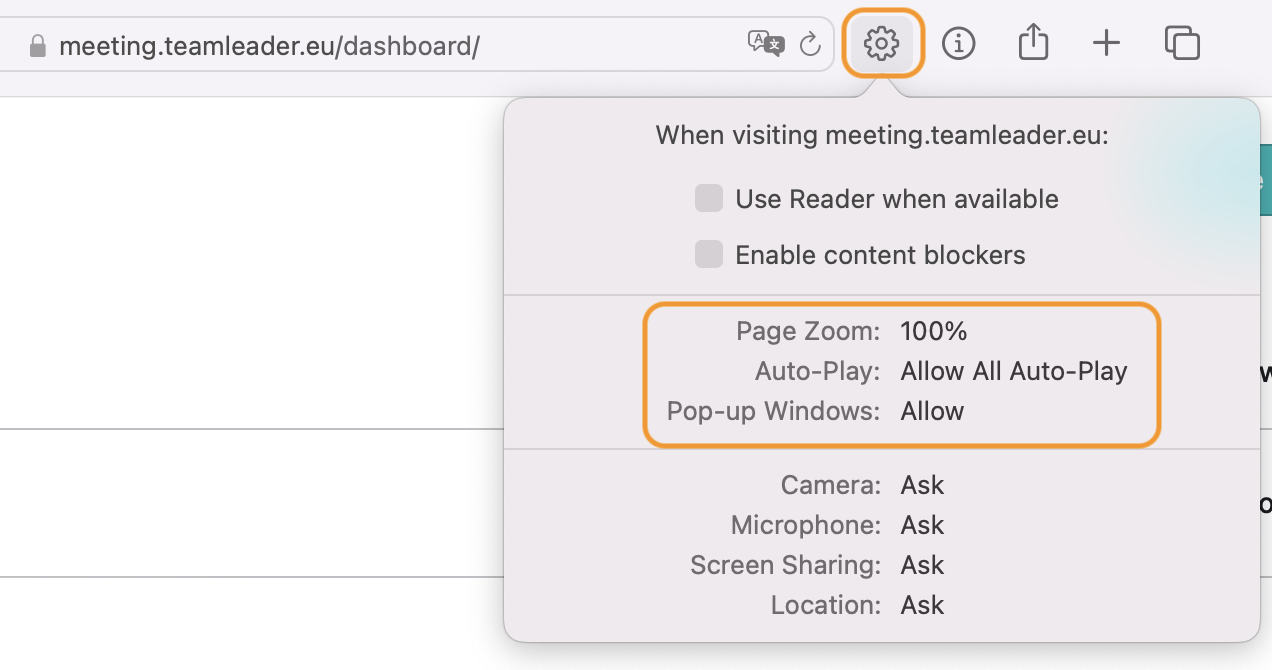Image resolution: width=1272 pixels, height=670 pixels.
Task: Click the padlock icon in address bar
Action: pyautogui.click(x=38, y=46)
